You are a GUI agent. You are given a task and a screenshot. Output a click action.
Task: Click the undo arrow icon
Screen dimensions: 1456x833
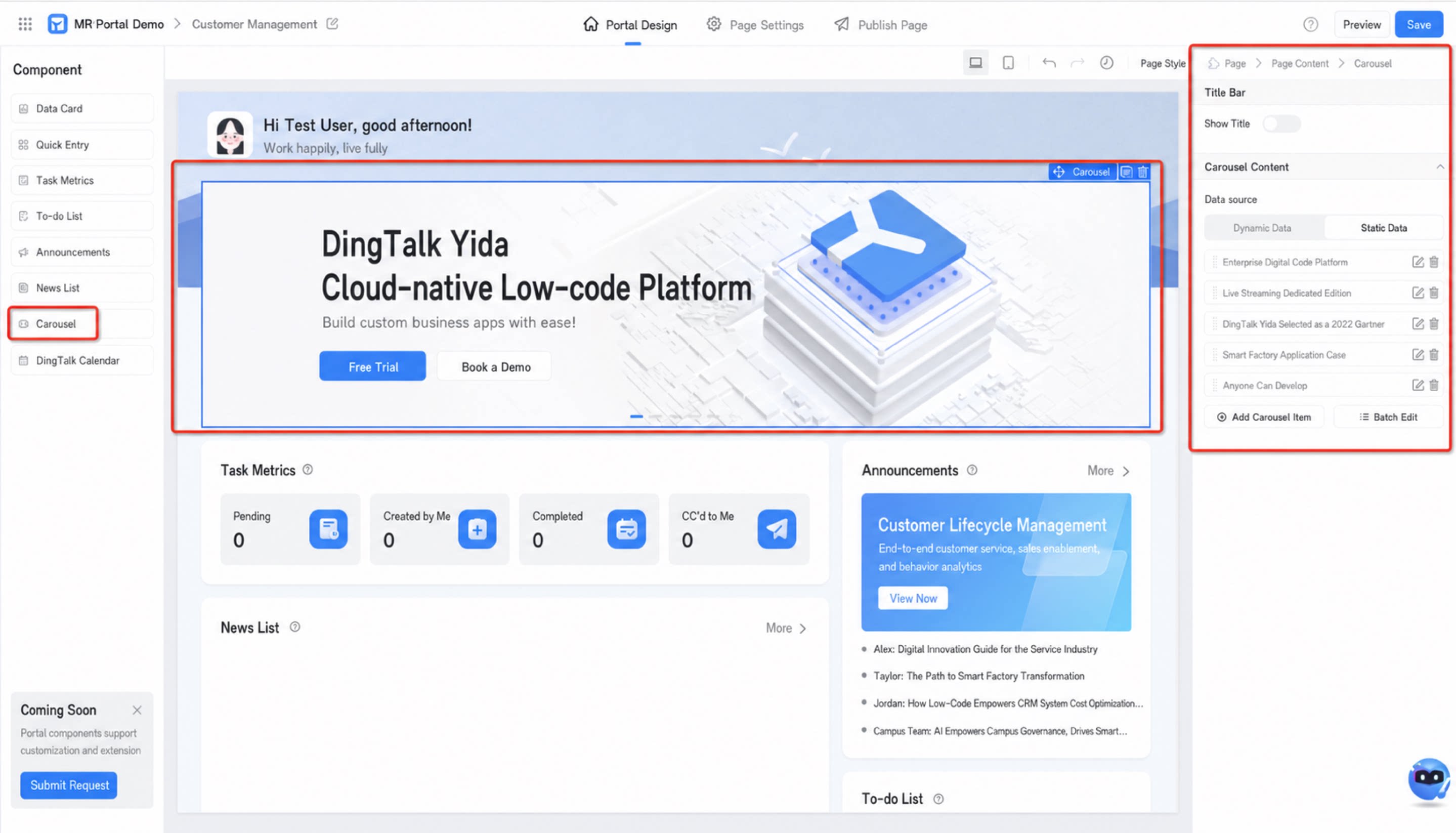coord(1049,63)
